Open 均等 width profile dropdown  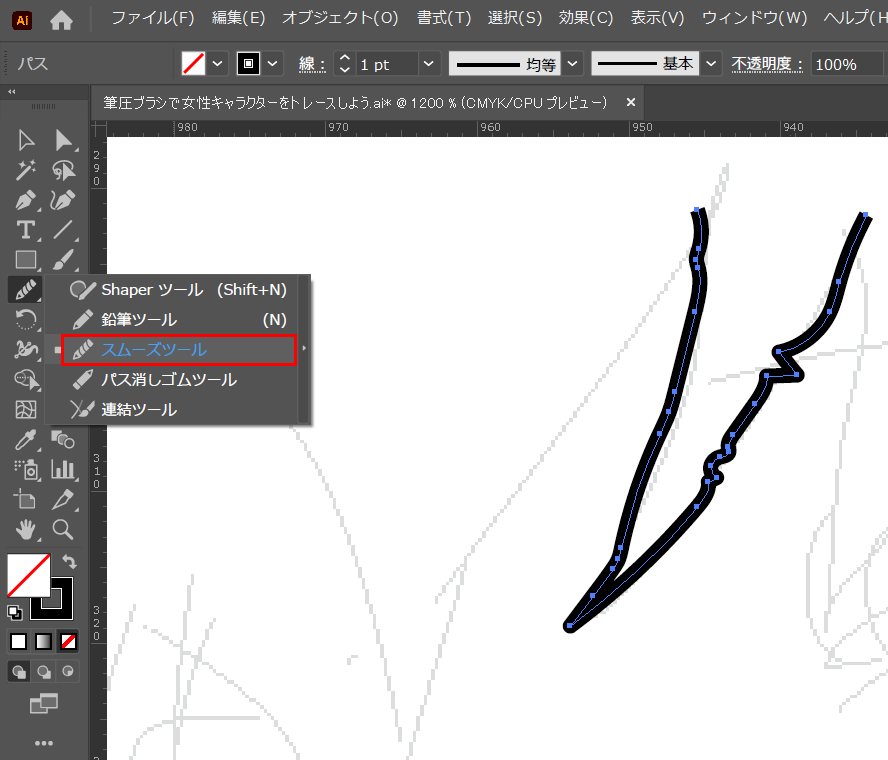pos(573,64)
